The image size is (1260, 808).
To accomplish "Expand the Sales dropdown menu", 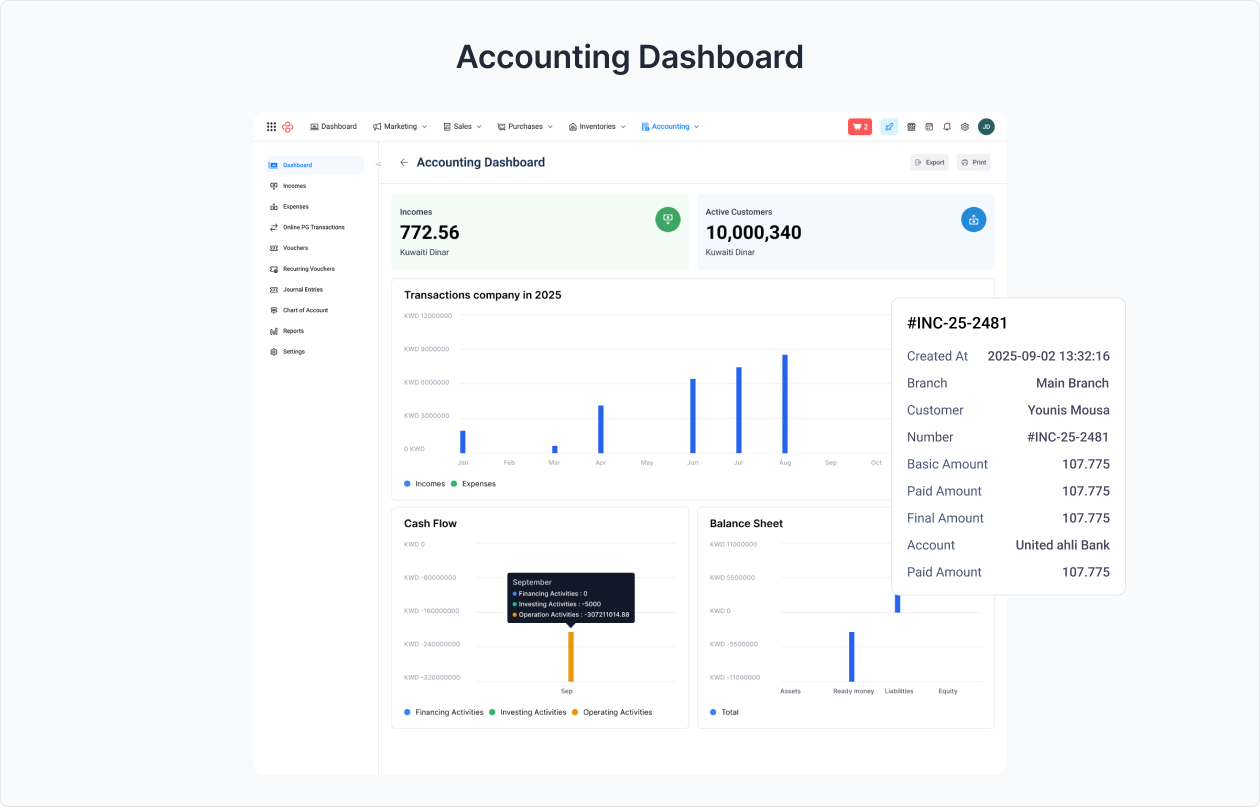I will (462, 127).
